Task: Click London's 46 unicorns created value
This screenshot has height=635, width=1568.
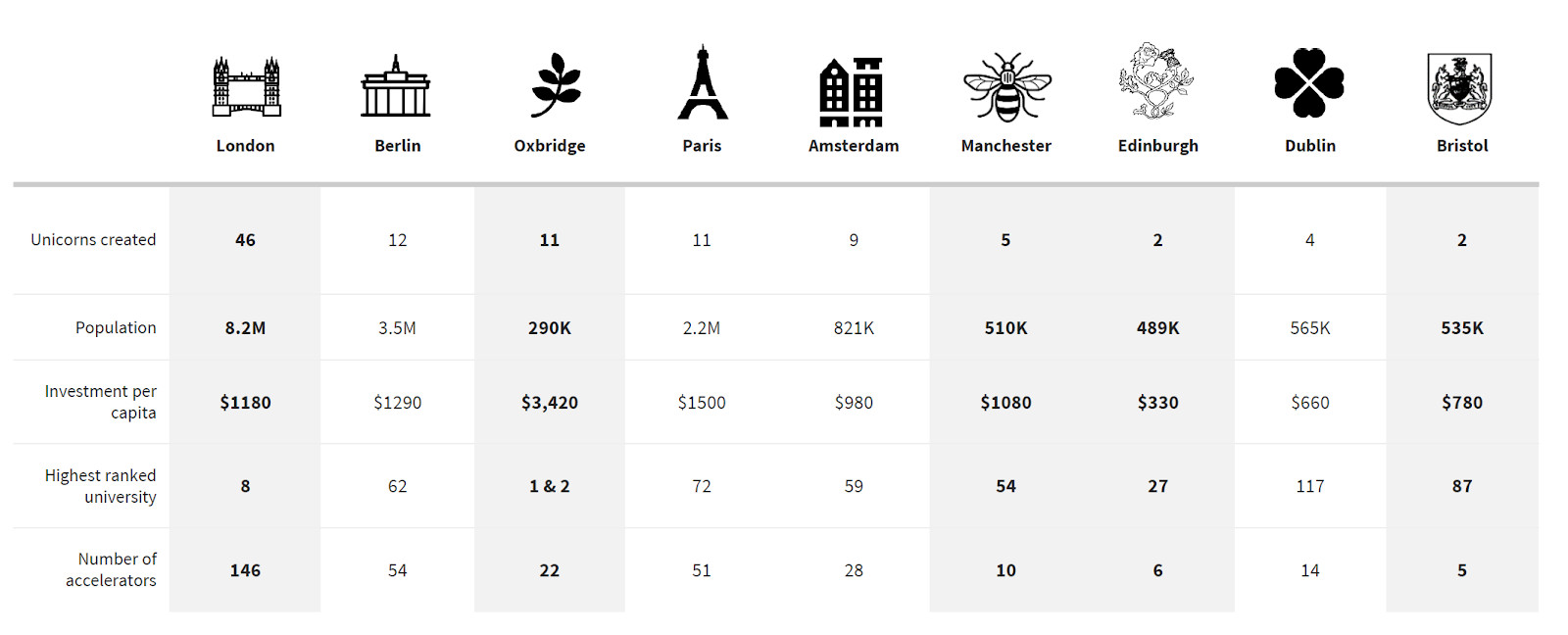Action: tap(245, 240)
